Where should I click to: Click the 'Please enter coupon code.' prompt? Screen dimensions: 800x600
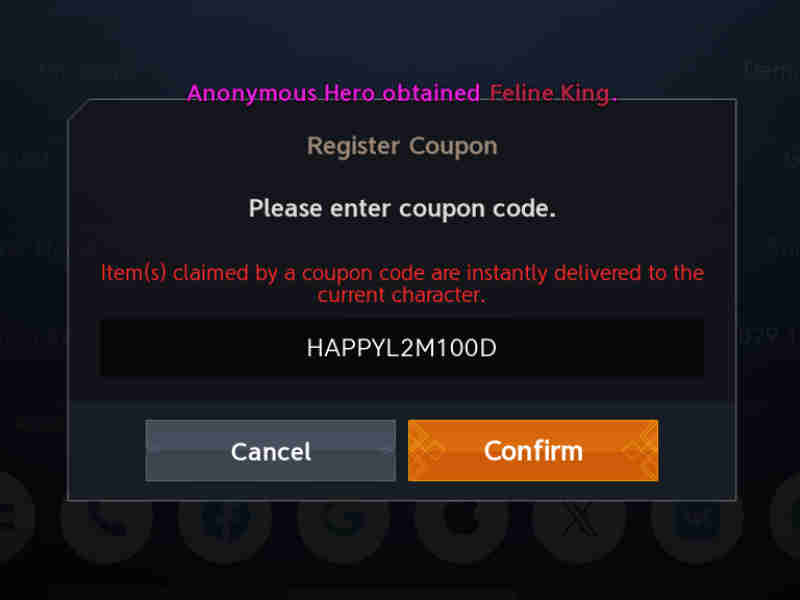point(402,209)
